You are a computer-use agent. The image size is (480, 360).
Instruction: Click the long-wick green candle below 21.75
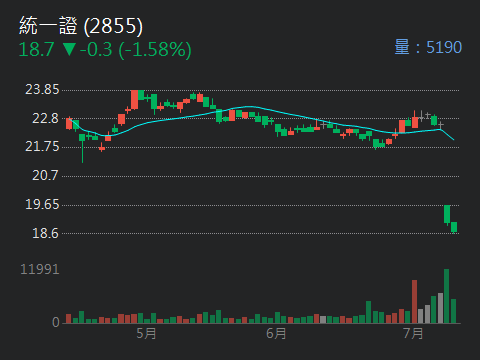[82, 148]
